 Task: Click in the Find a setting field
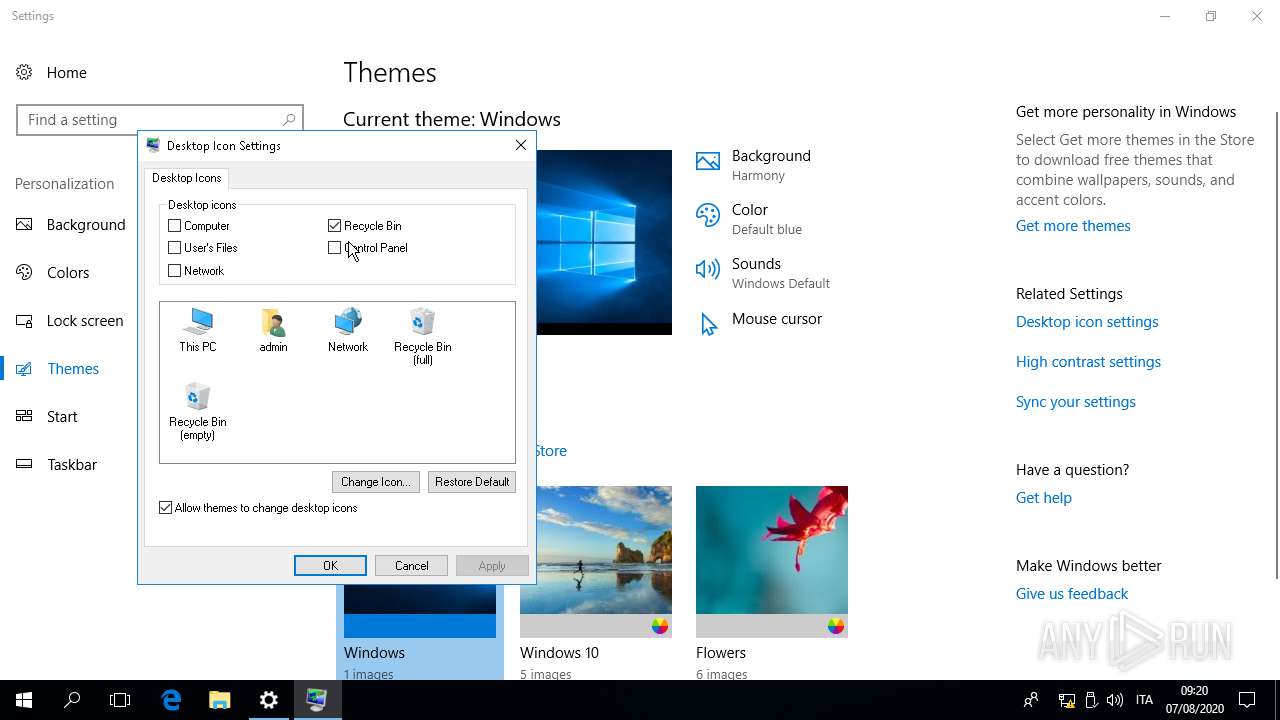[160, 119]
